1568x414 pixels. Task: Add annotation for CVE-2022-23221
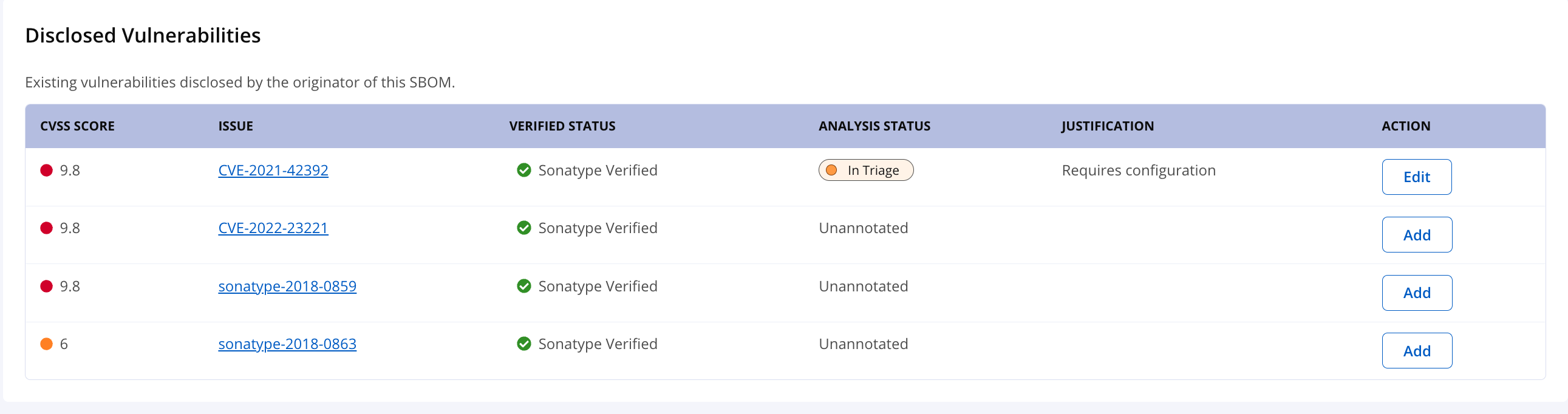(x=1416, y=235)
